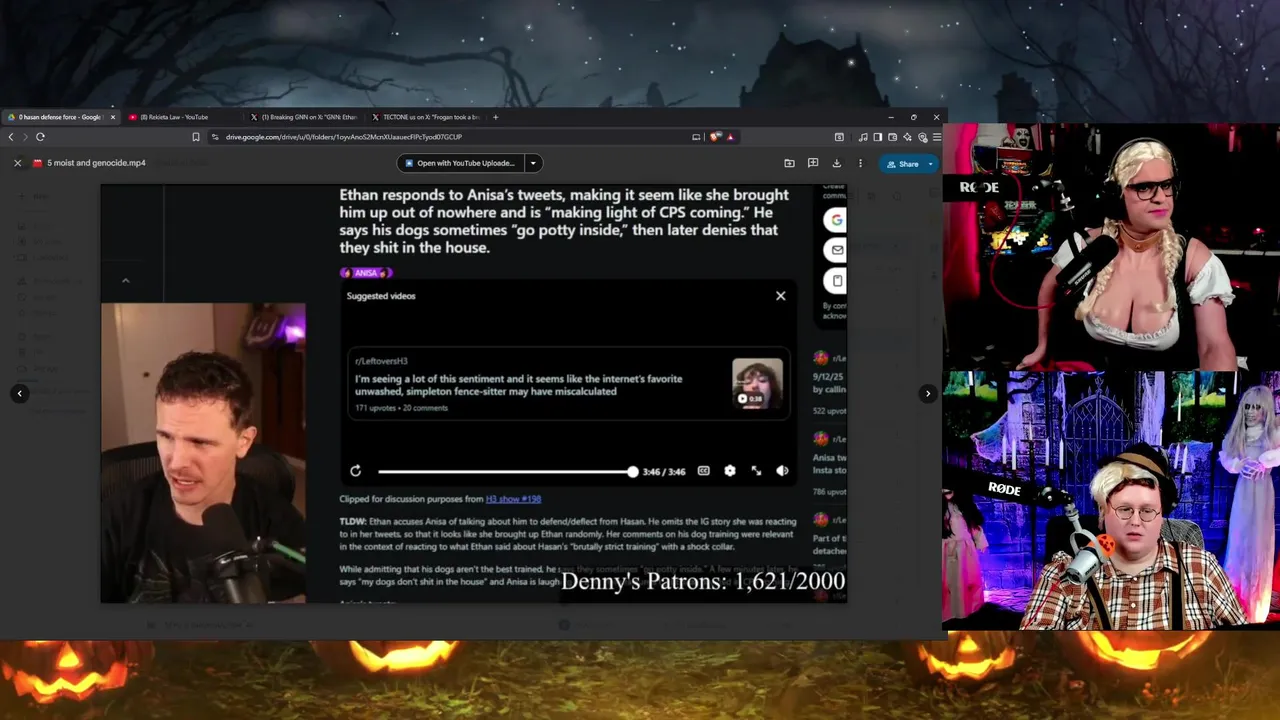Screen dimensions: 1280x720
Task: Toggle the browser sidebar panel icon
Action: 877,137
